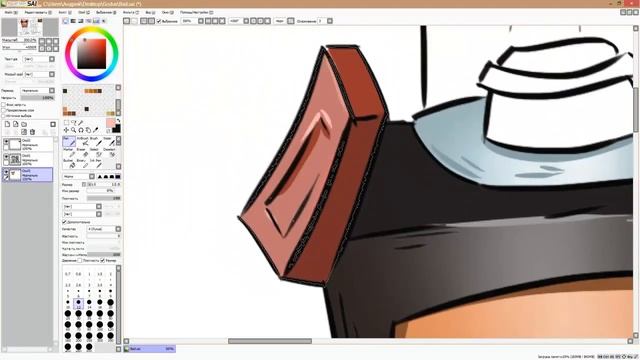
Task: Enable Preserve Opacity checkbox
Action: (x=4, y=105)
